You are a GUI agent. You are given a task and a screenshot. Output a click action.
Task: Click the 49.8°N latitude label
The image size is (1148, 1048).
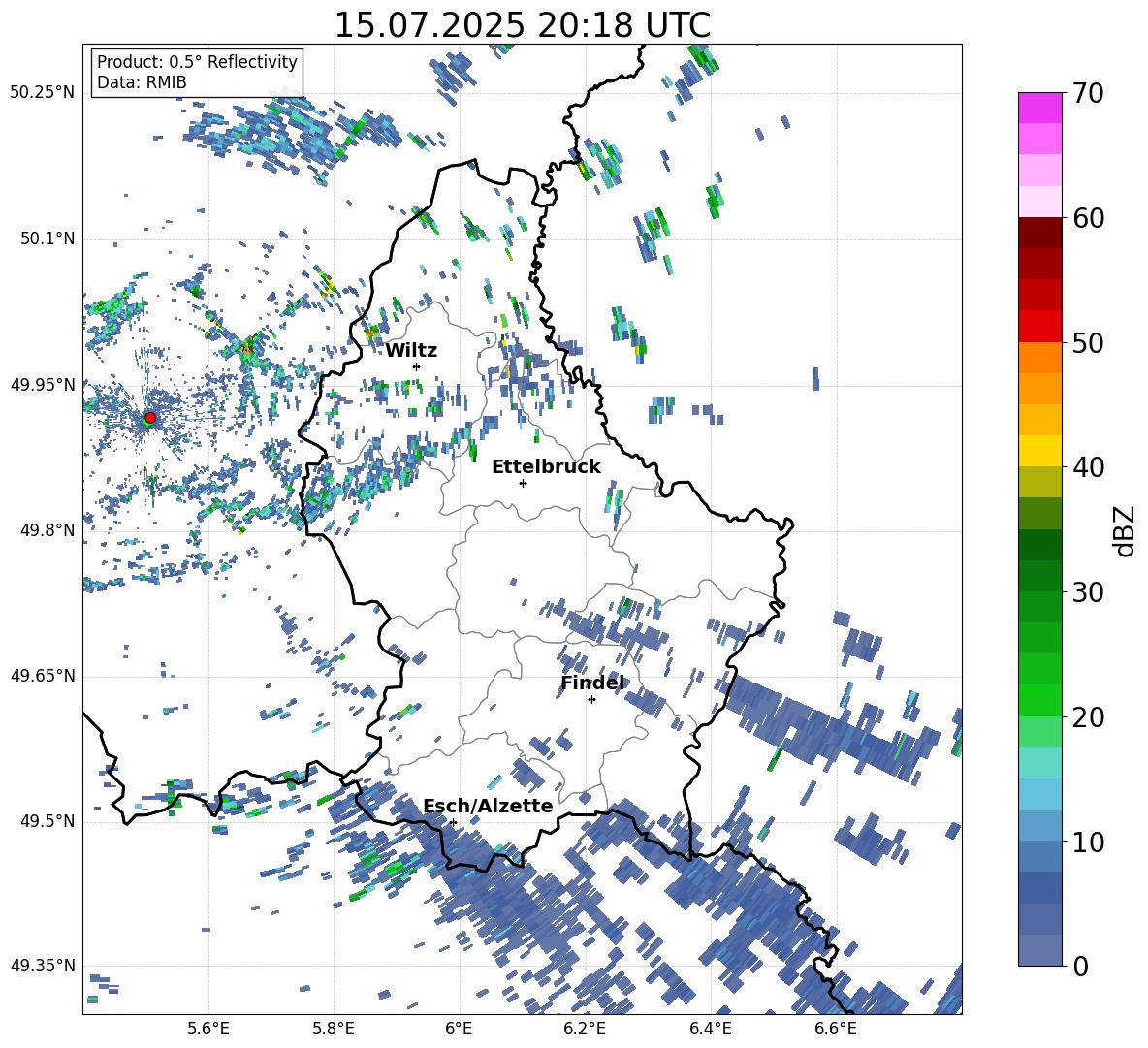coord(47,530)
